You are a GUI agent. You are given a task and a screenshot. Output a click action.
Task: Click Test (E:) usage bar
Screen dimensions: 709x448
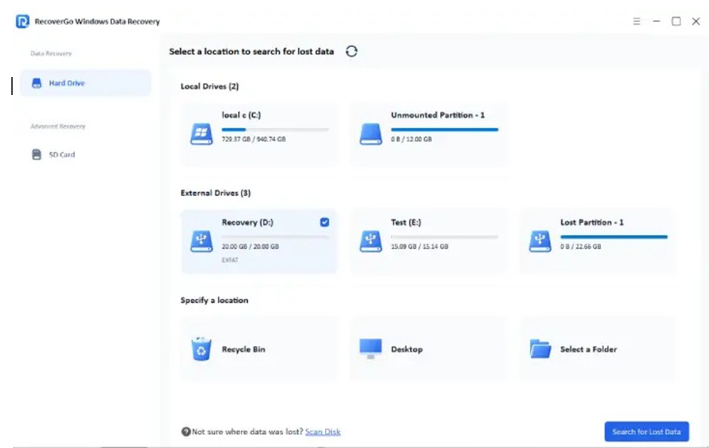point(444,237)
